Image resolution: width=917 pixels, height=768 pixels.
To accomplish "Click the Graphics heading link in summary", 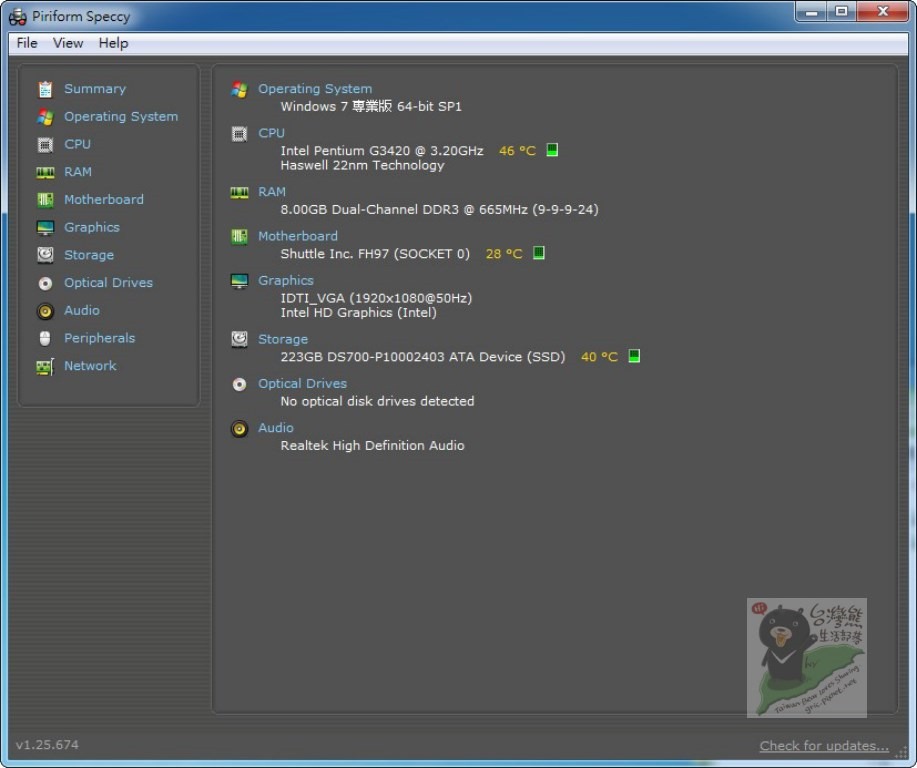I will pos(286,281).
